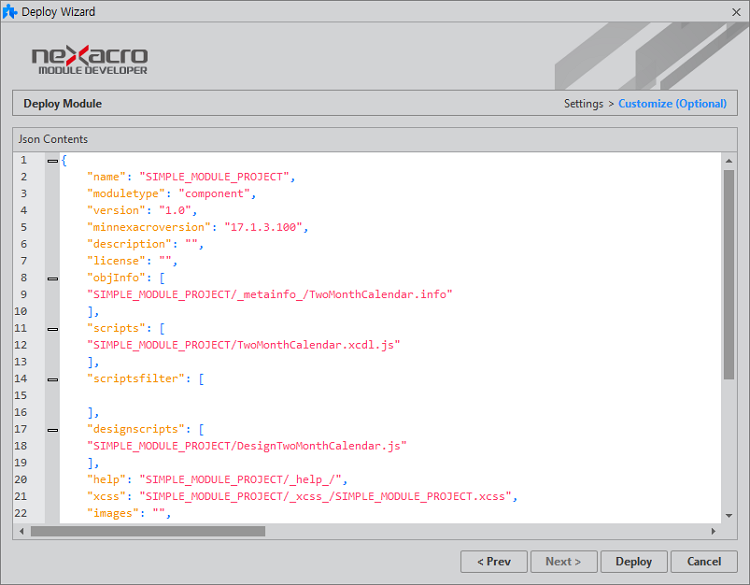The height and width of the screenshot is (585, 750).
Task: Click the horizontal scrollbar right arrow
Action: pyautogui.click(x=713, y=531)
